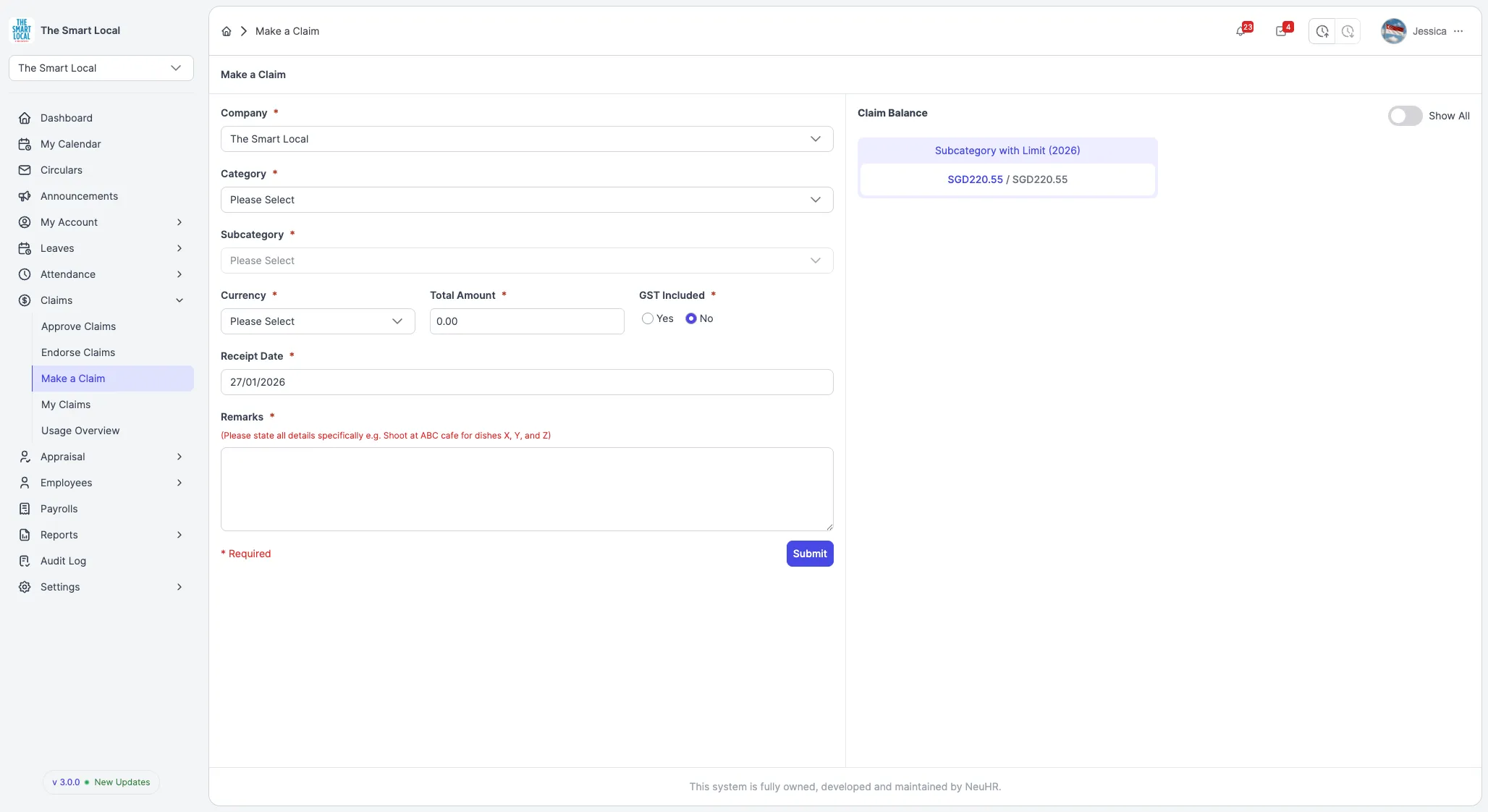1488x812 pixels.
Task: Open the organization selector dropdown in sidebar
Action: pyautogui.click(x=101, y=68)
